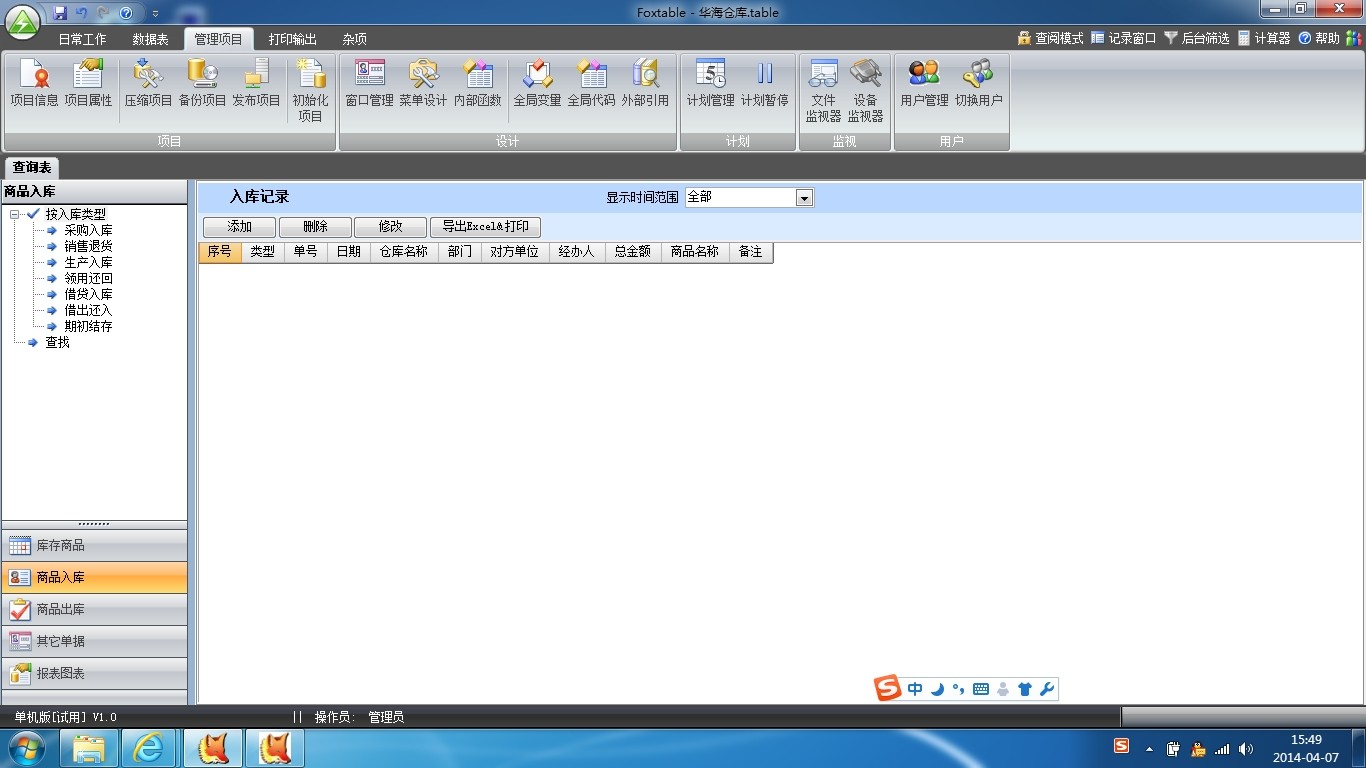The width and height of the screenshot is (1366, 768).
Task: Select 借贷入库 in the tree
Action: pos(88,294)
